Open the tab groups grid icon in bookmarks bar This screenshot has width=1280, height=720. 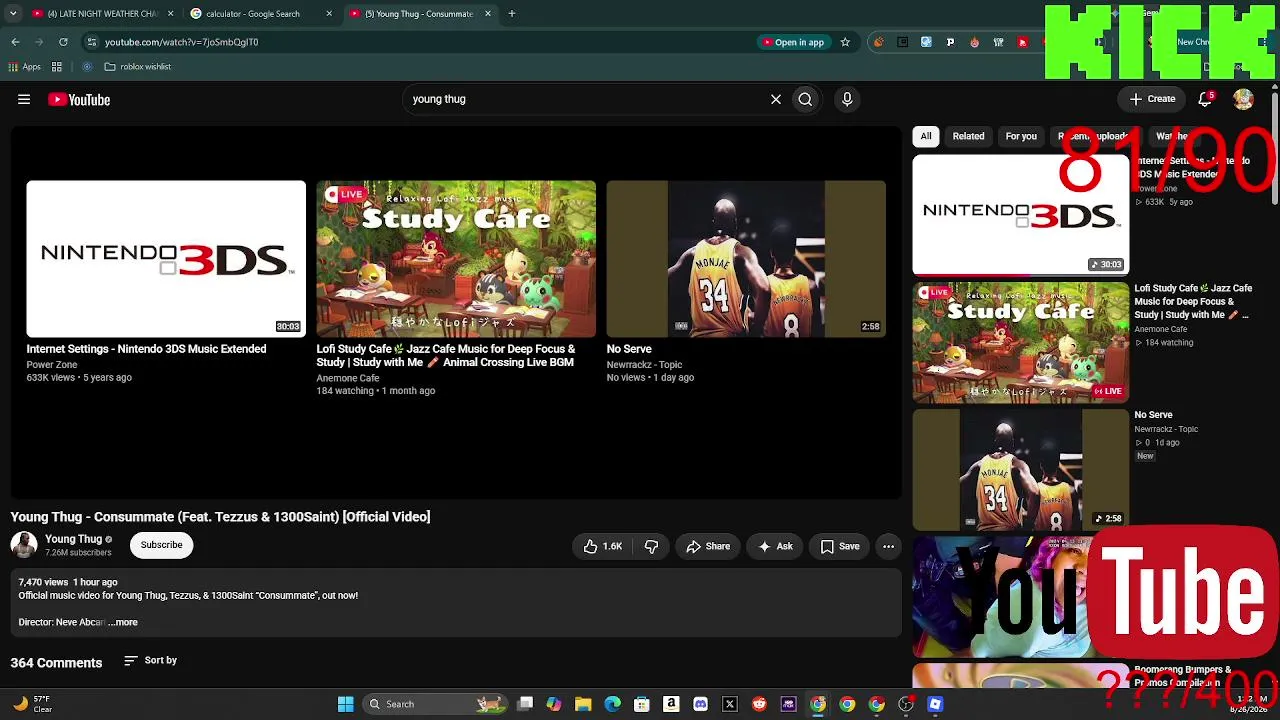57,67
